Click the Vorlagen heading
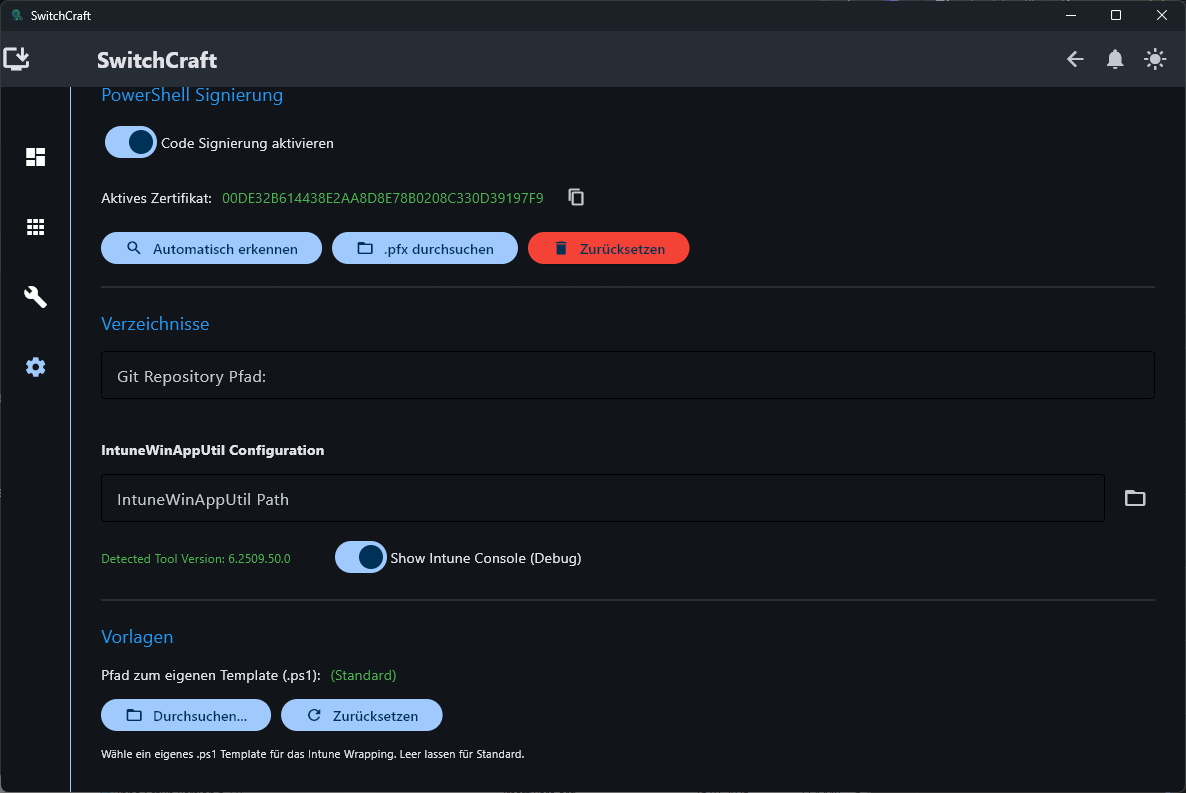The width and height of the screenshot is (1186, 793). (137, 637)
